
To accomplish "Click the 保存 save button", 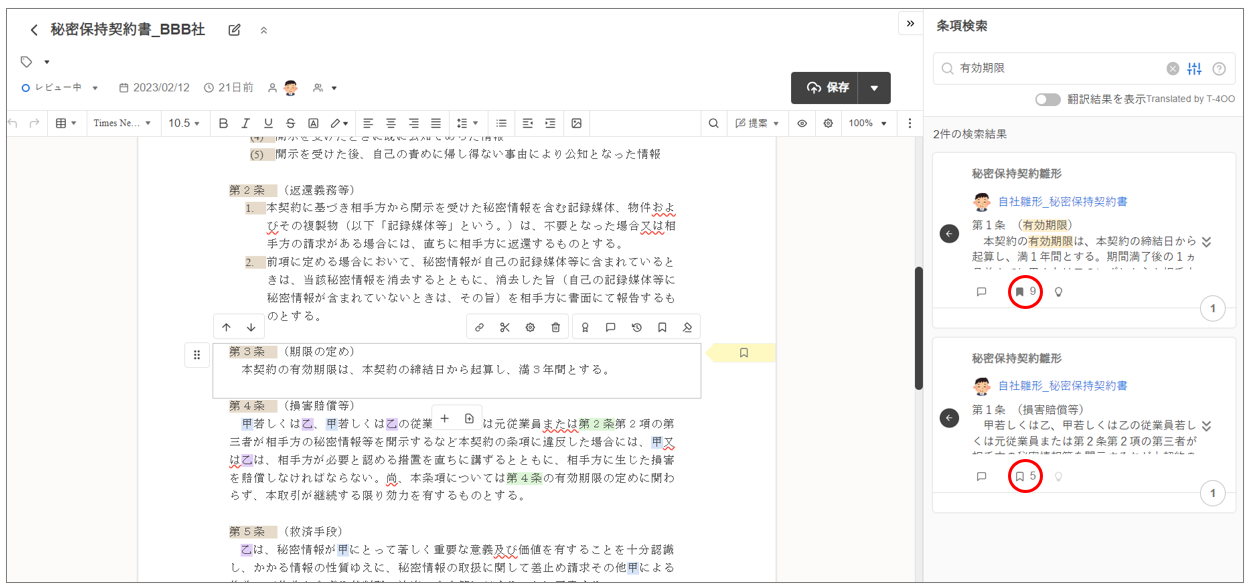I will click(x=826, y=88).
